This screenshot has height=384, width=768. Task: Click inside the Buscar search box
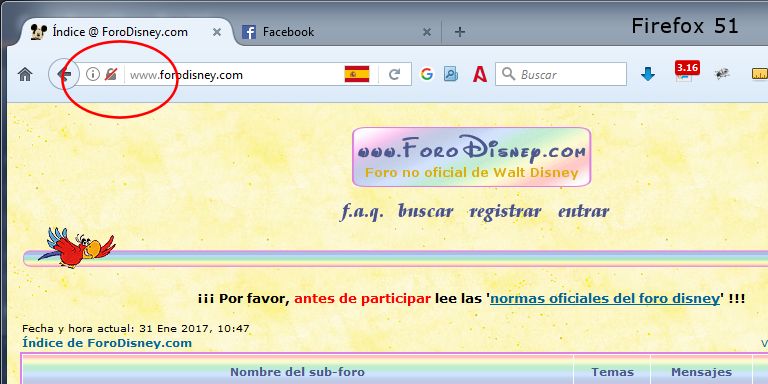point(561,74)
